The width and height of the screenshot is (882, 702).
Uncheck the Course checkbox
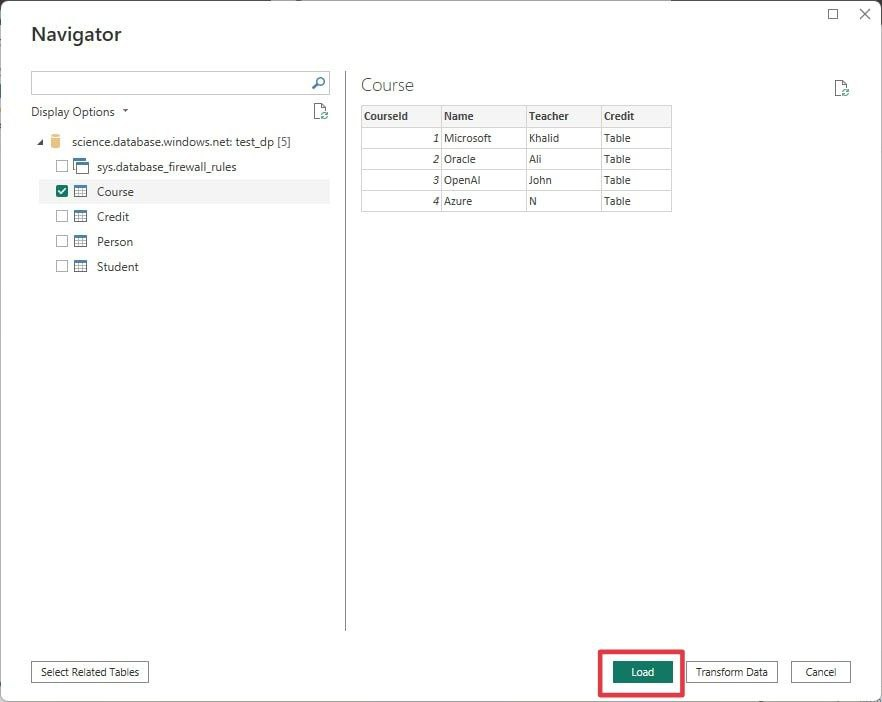click(62, 191)
